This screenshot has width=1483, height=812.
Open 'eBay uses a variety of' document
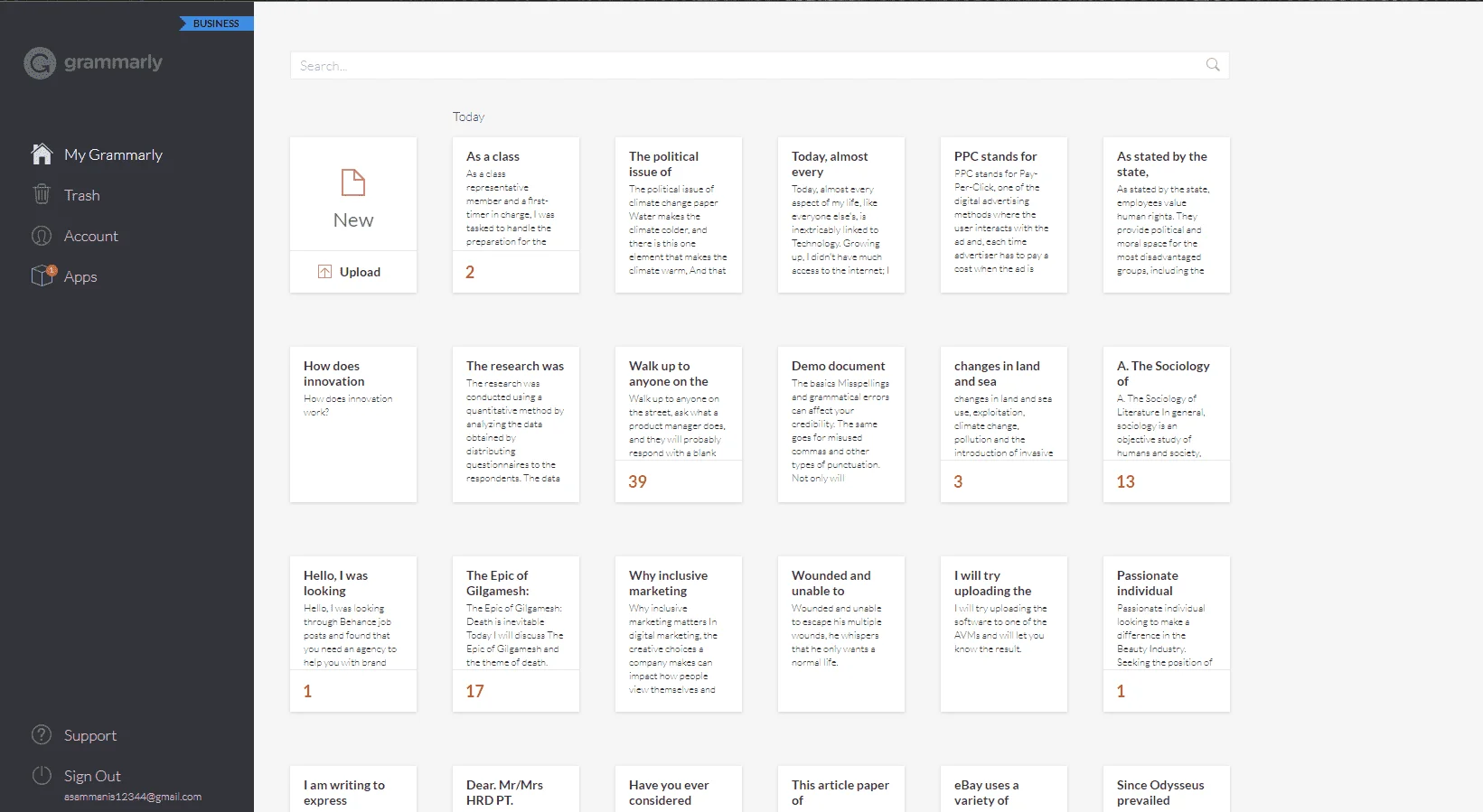pyautogui.click(x=1004, y=789)
